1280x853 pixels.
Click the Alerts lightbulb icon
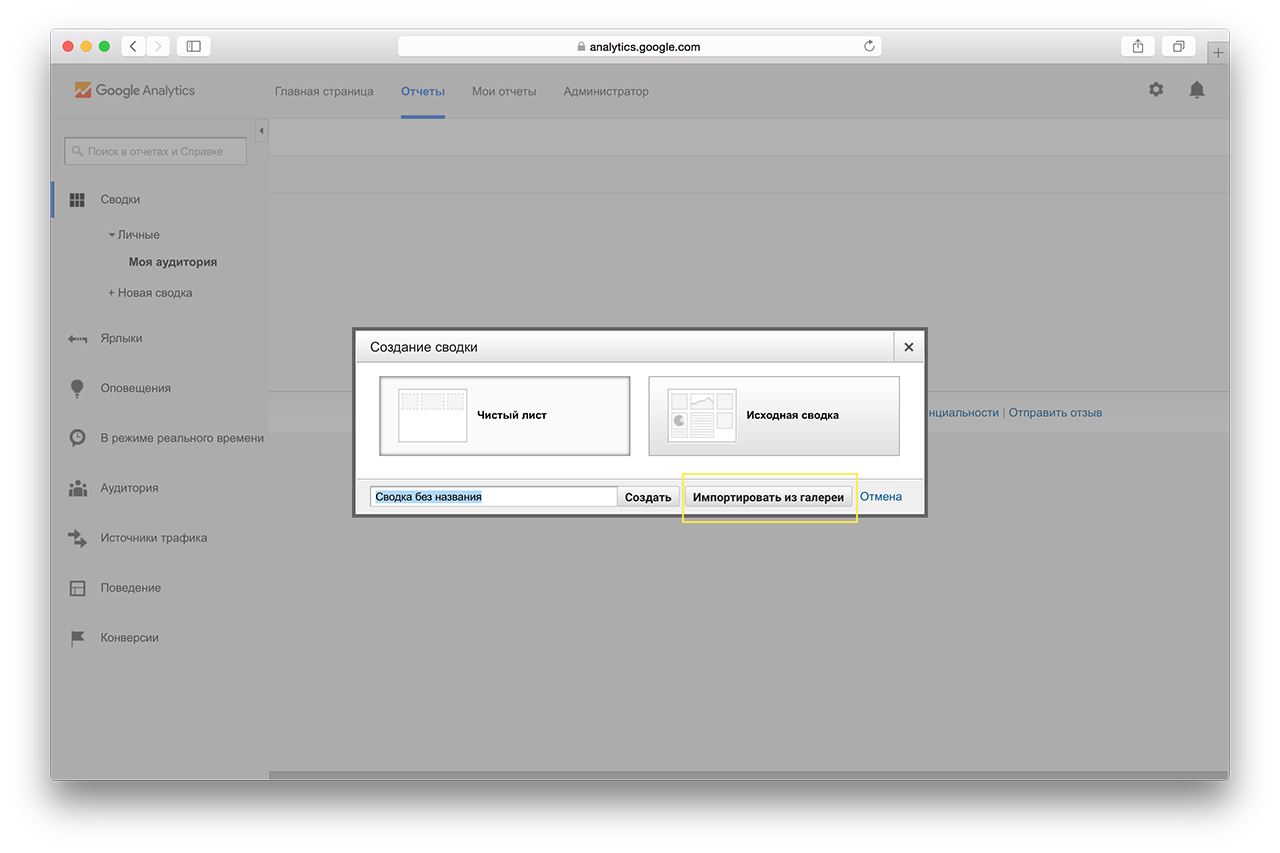click(x=77, y=389)
